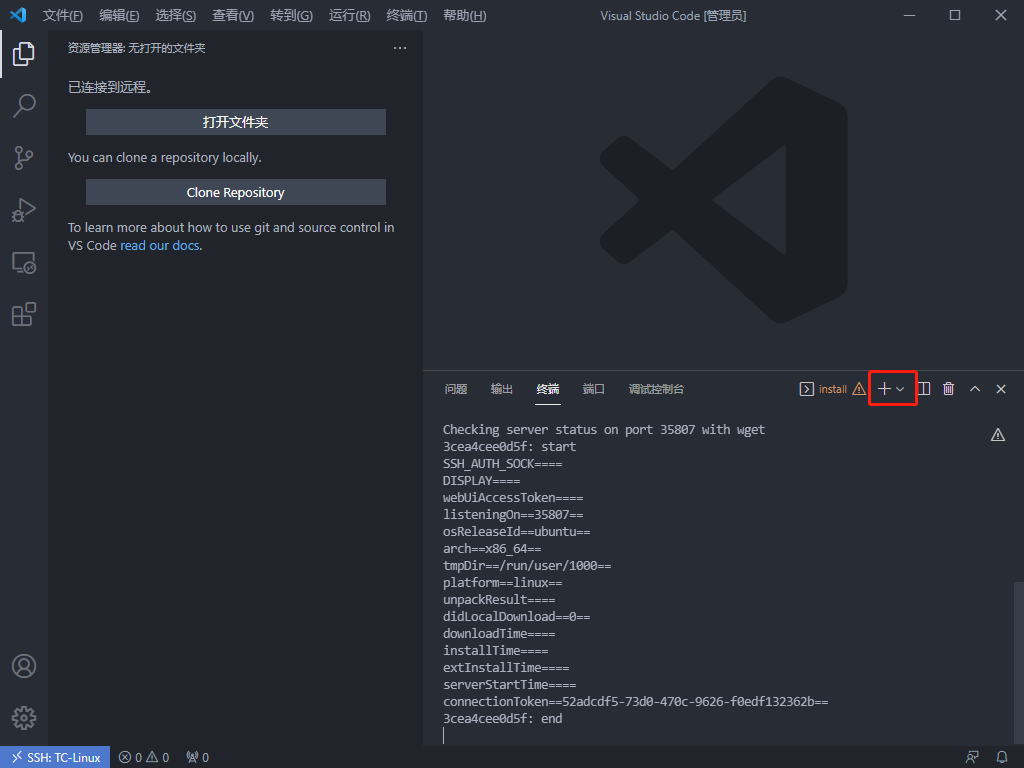Open Explorer's more actions ellipsis
The width and height of the screenshot is (1024, 768).
(400, 48)
